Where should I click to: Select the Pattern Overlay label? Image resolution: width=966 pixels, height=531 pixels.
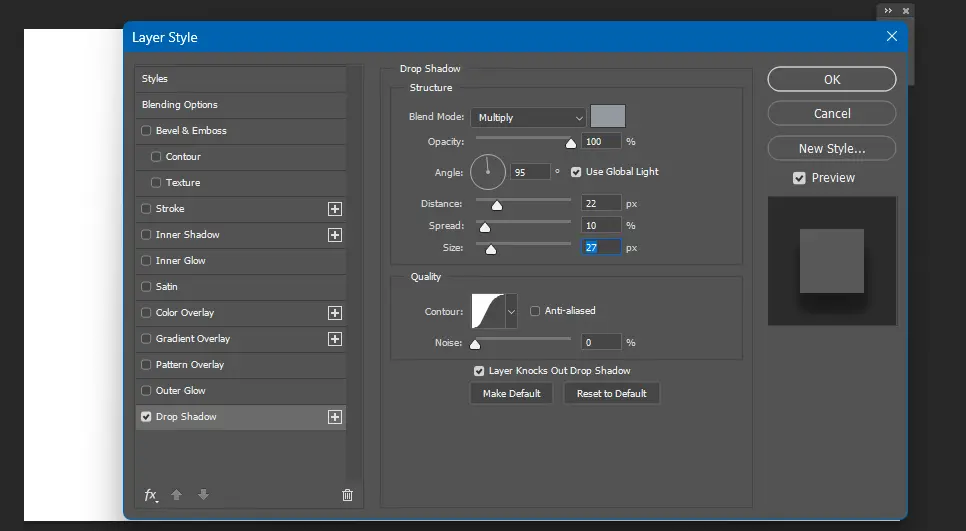190,365
